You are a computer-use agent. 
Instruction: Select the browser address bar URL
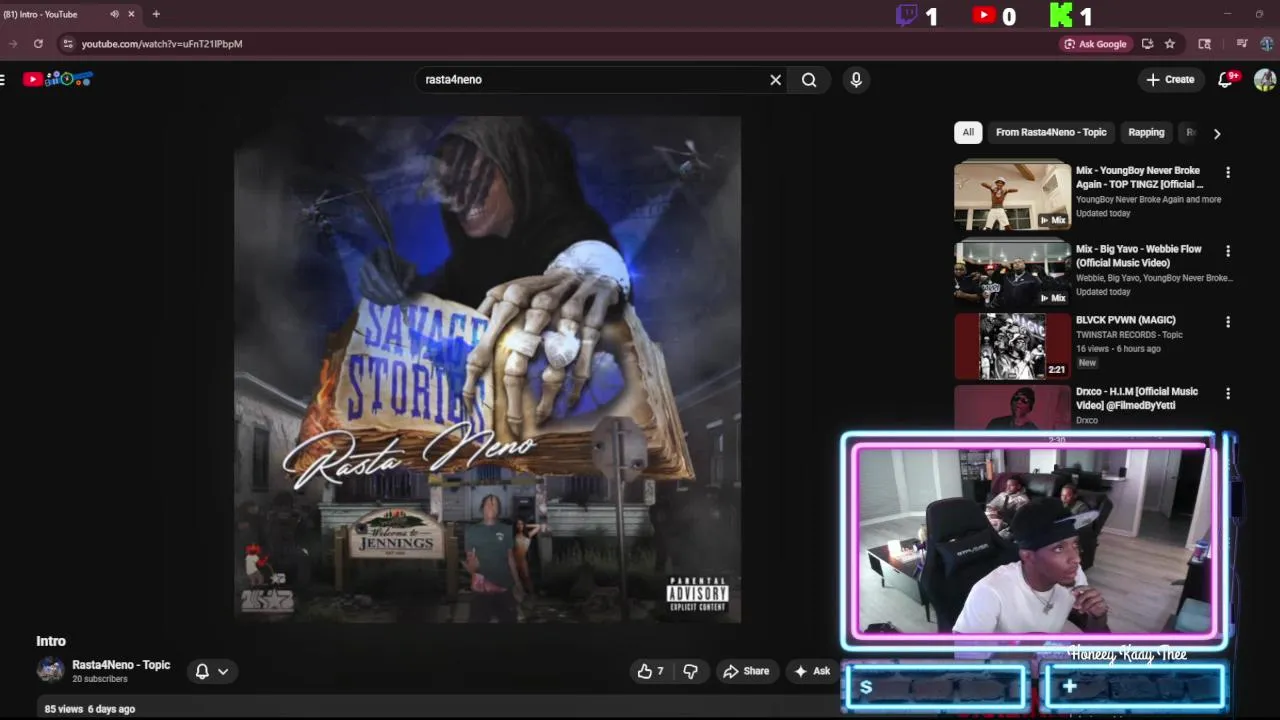162,44
